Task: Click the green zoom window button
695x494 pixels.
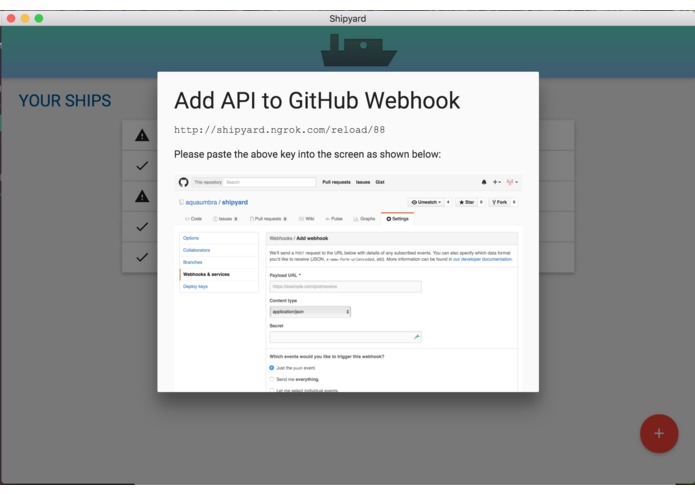Action: click(x=39, y=18)
